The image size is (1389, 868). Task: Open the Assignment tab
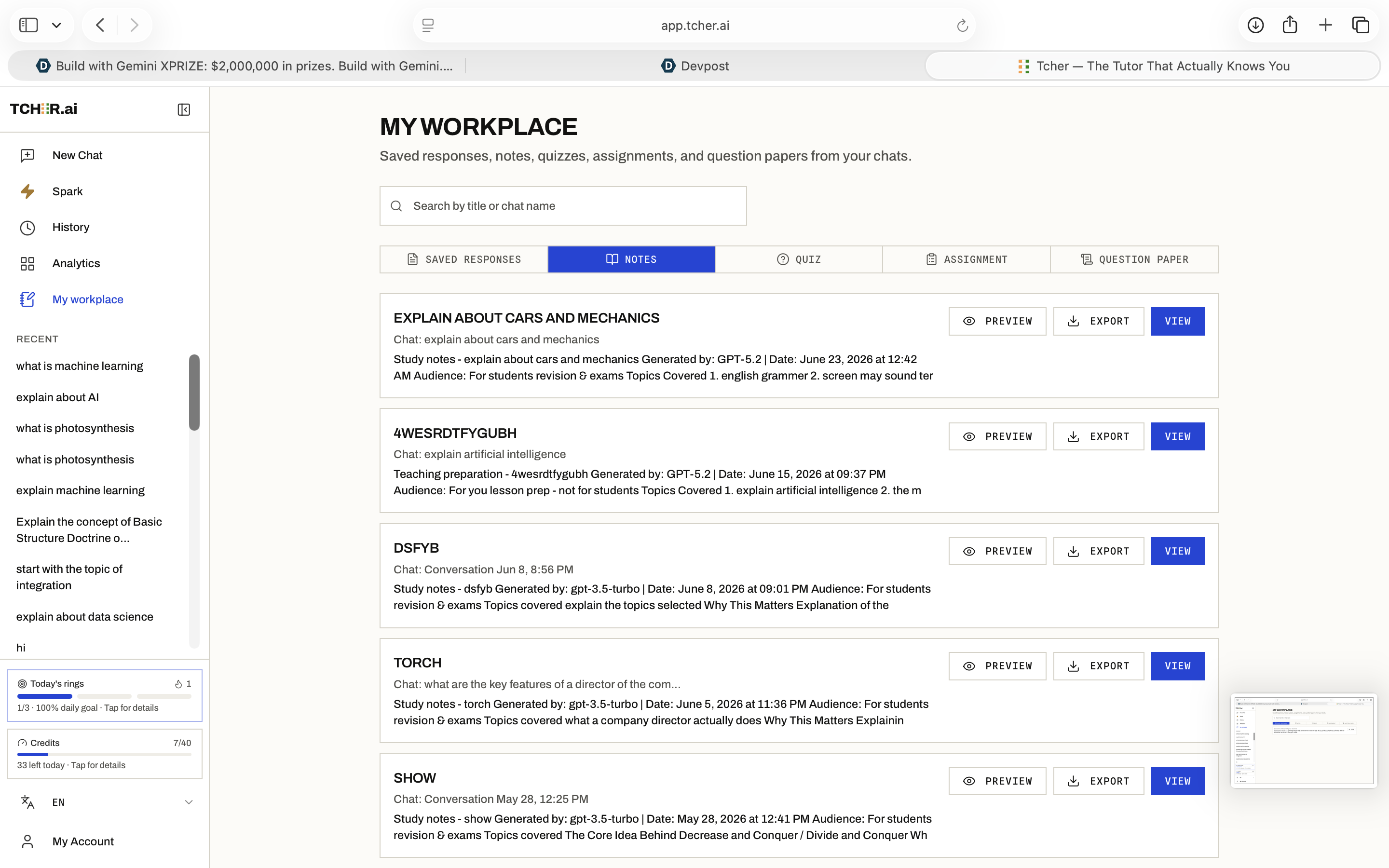coord(967,259)
